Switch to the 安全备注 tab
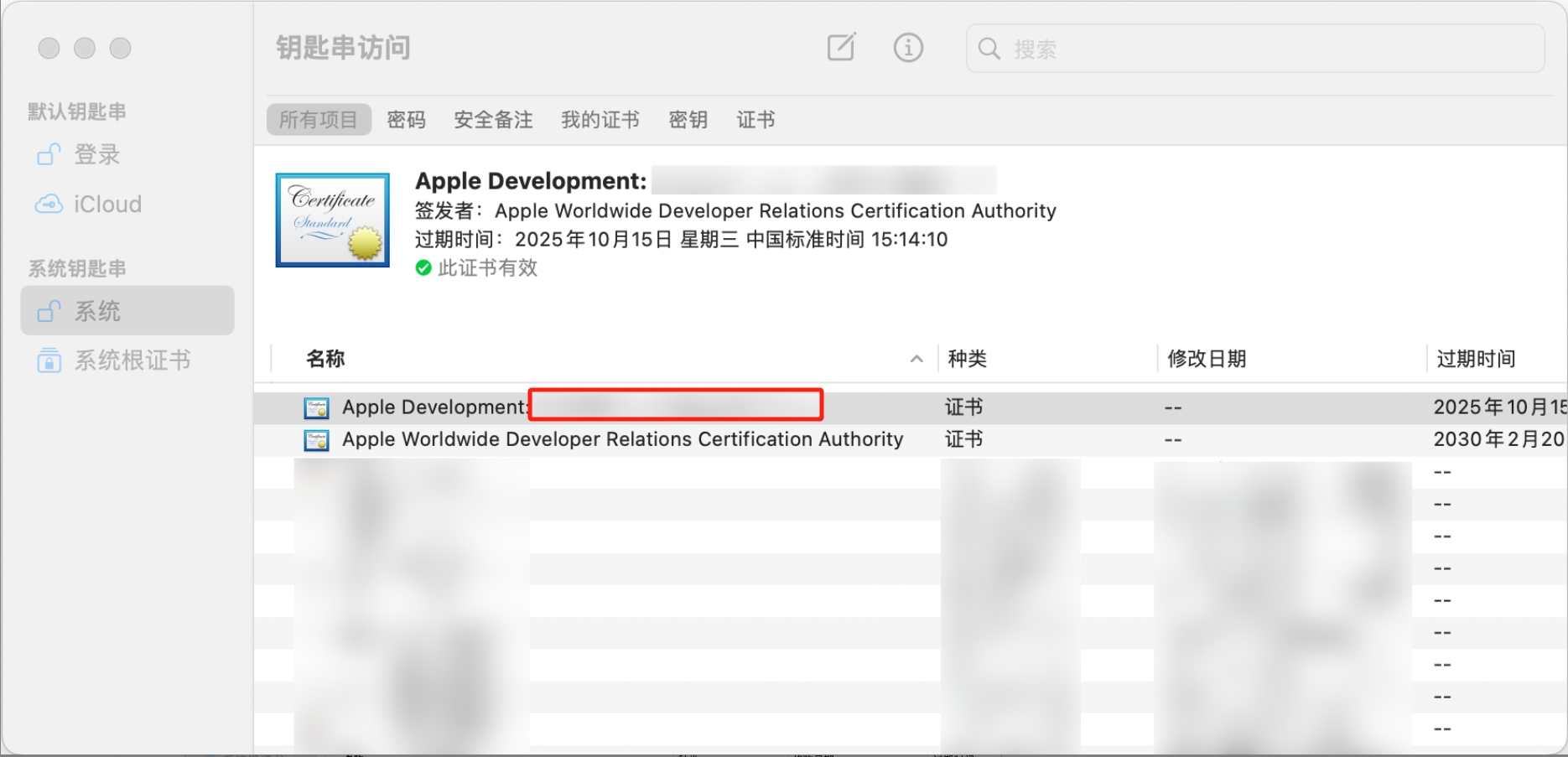Viewport: 1568px width, 757px height. pos(493,120)
